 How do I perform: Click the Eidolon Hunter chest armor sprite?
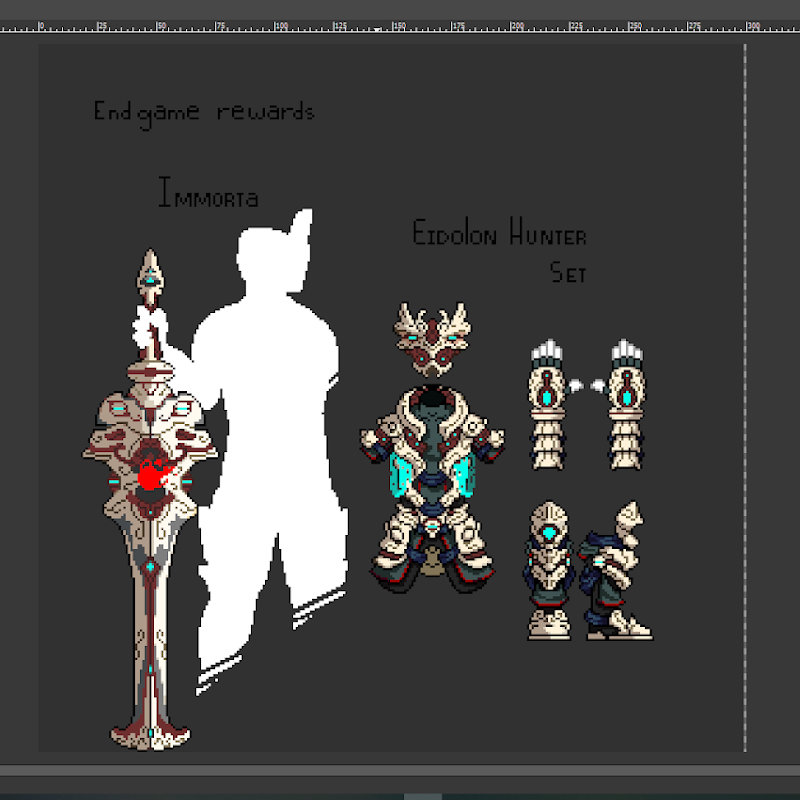[432, 489]
